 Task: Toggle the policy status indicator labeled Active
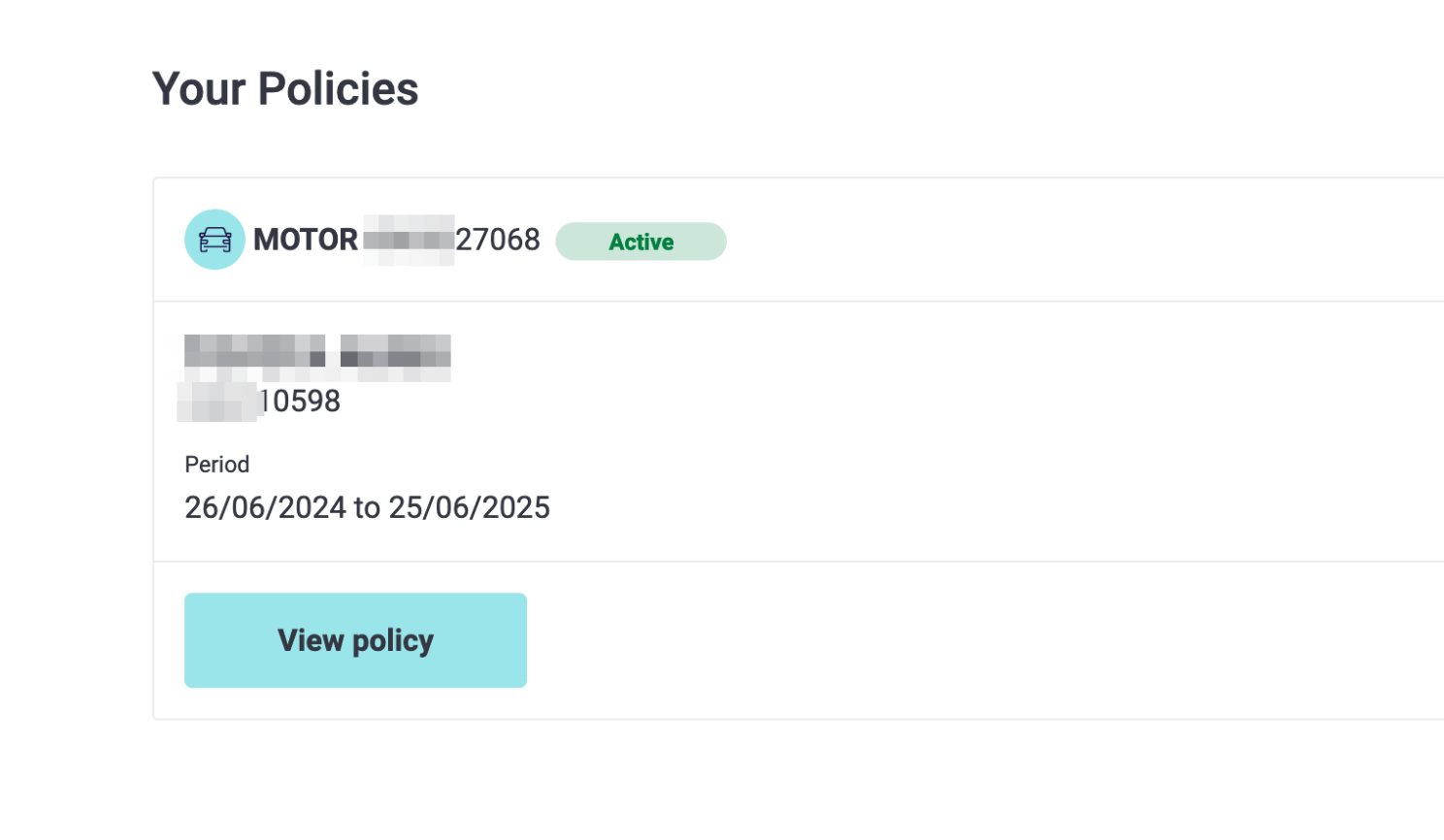[640, 241]
